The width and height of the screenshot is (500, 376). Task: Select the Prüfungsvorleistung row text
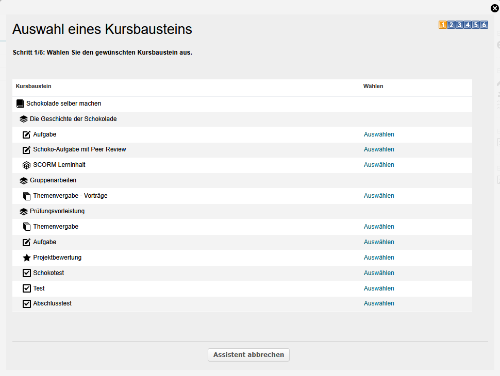(57, 211)
